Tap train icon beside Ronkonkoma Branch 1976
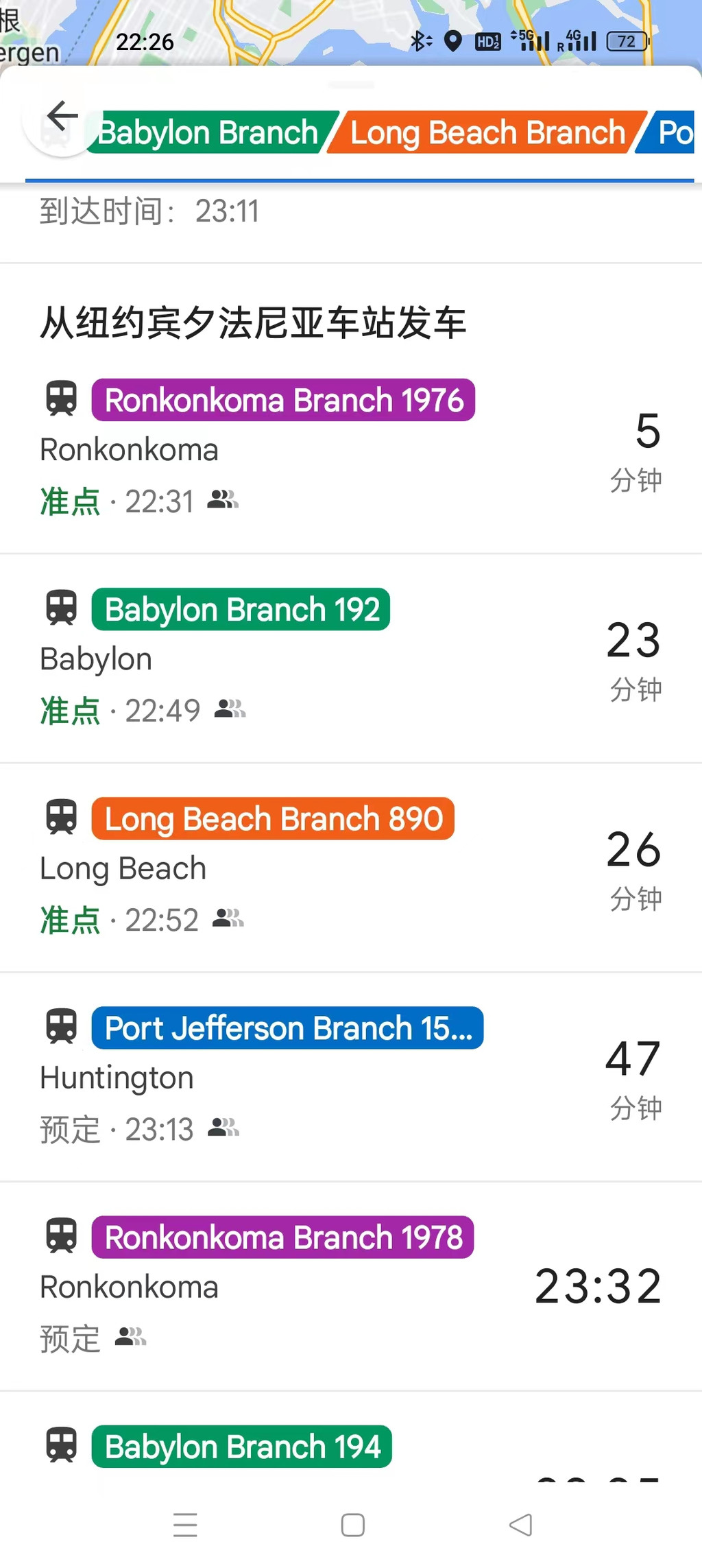Viewport: 702px width, 1568px height. [62, 399]
